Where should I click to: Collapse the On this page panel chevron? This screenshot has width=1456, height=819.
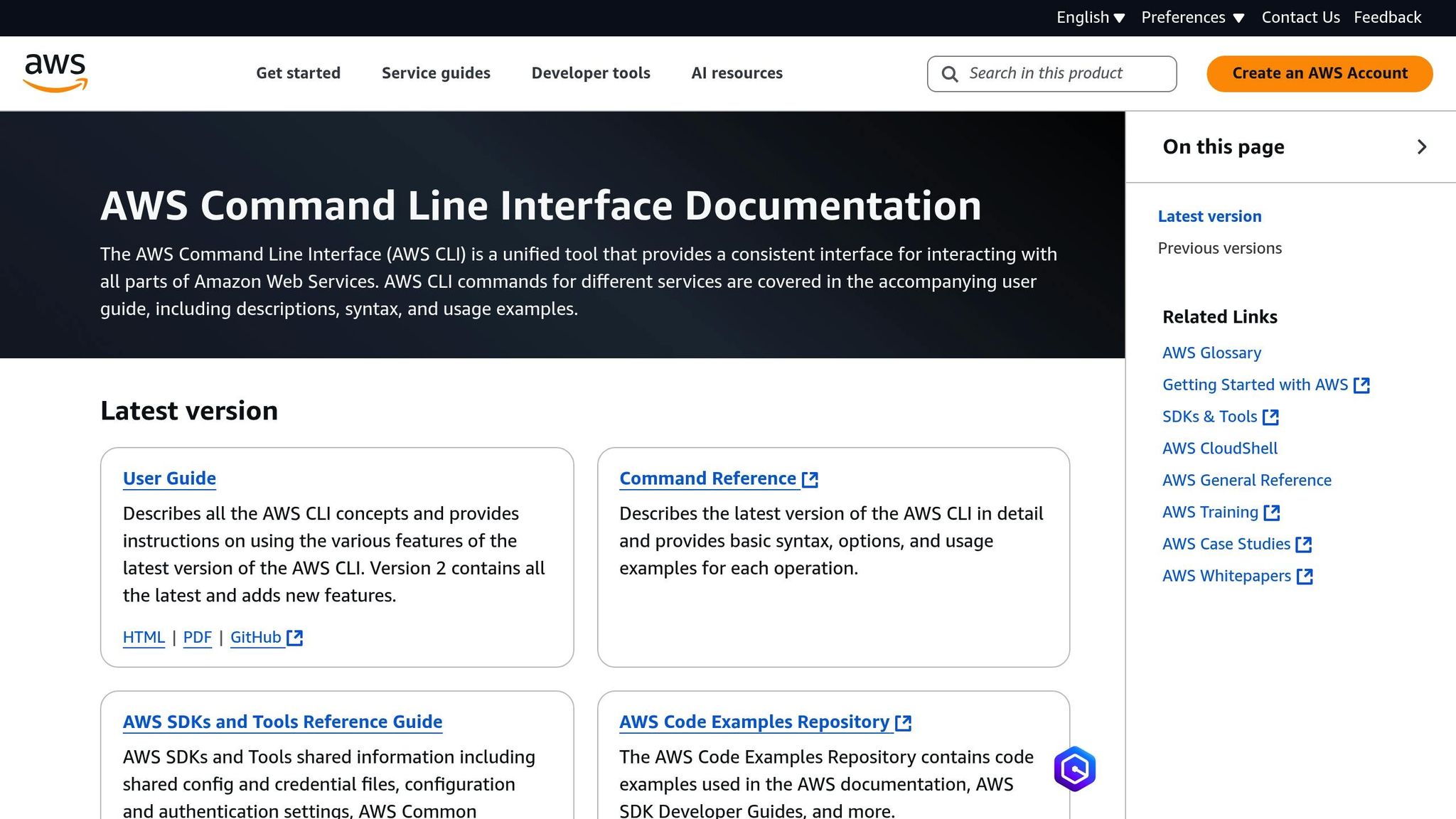[x=1422, y=147]
